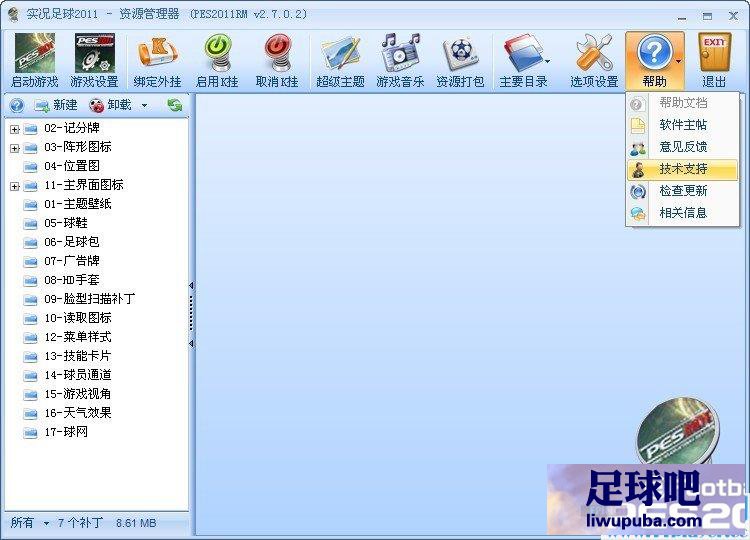Select the 12-菜单样式 folder
Image resolution: width=750 pixels, height=540 pixels.
click(x=77, y=337)
